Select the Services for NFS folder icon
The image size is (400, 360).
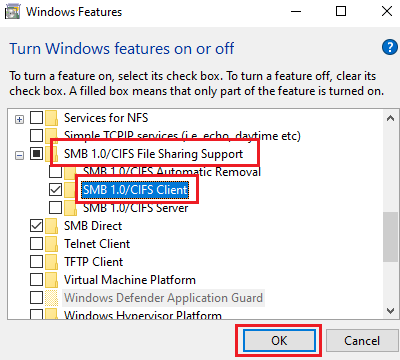coord(52,118)
